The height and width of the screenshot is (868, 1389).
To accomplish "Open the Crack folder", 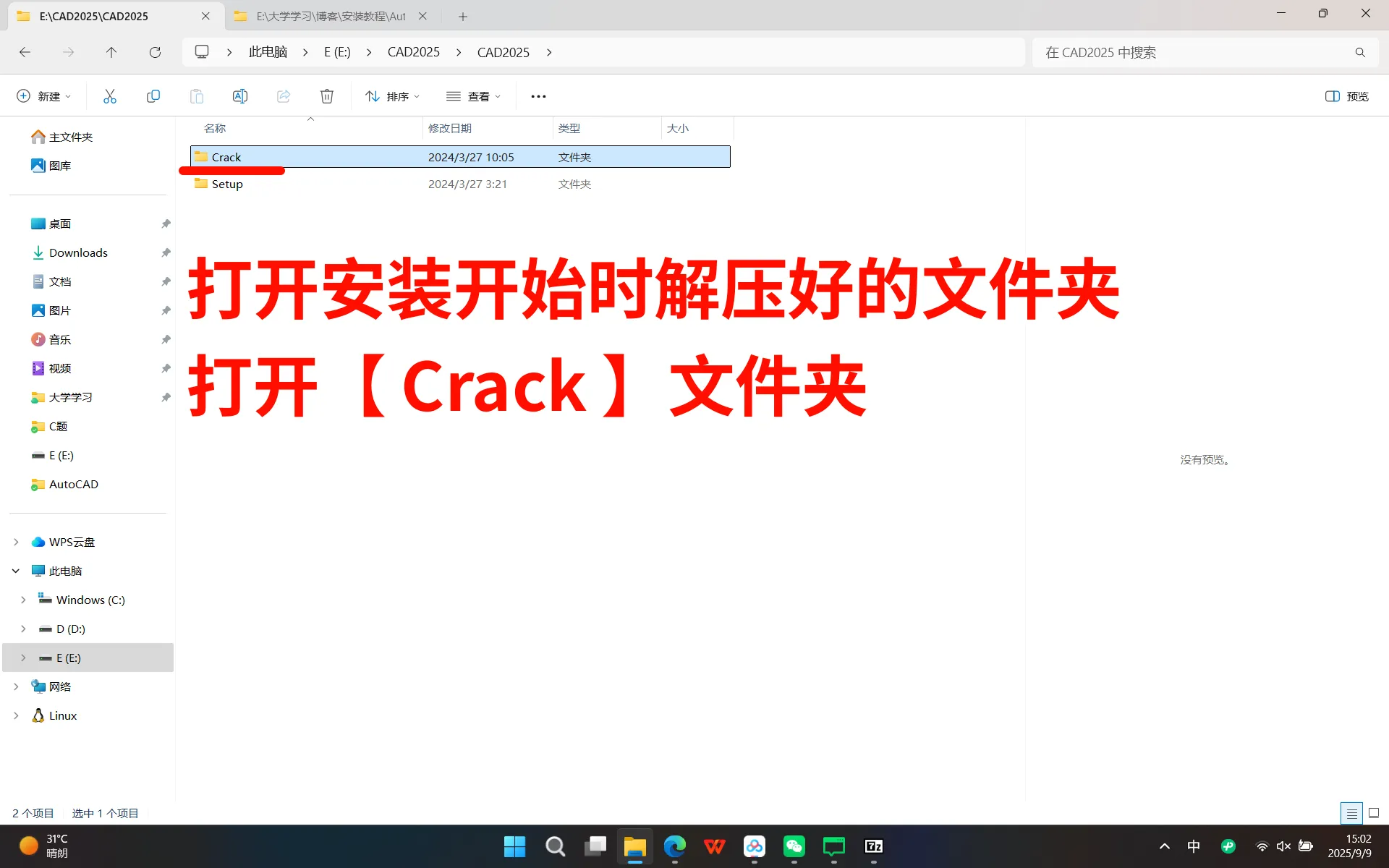I will click(x=226, y=156).
